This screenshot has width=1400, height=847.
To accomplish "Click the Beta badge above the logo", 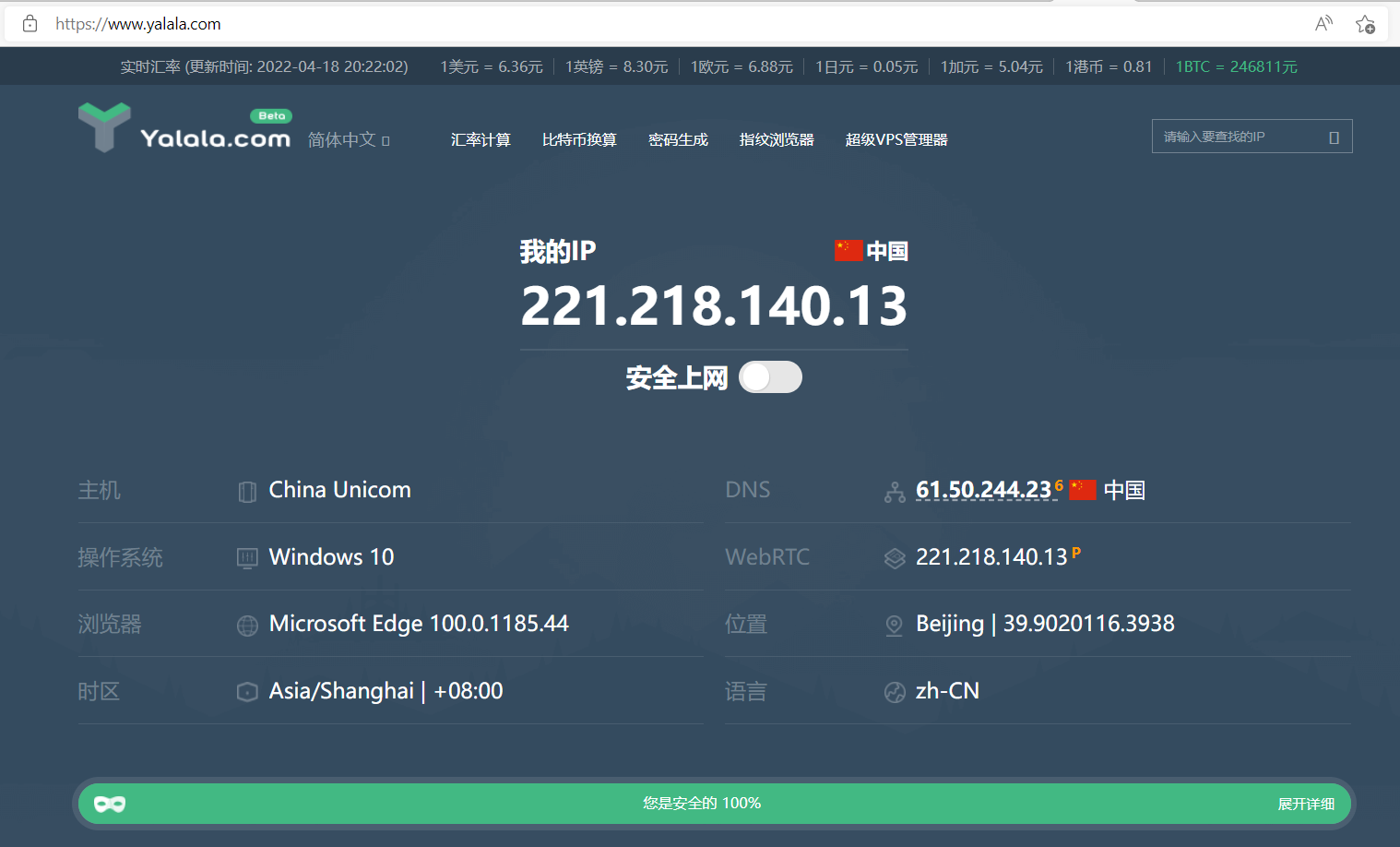I will 271,116.
